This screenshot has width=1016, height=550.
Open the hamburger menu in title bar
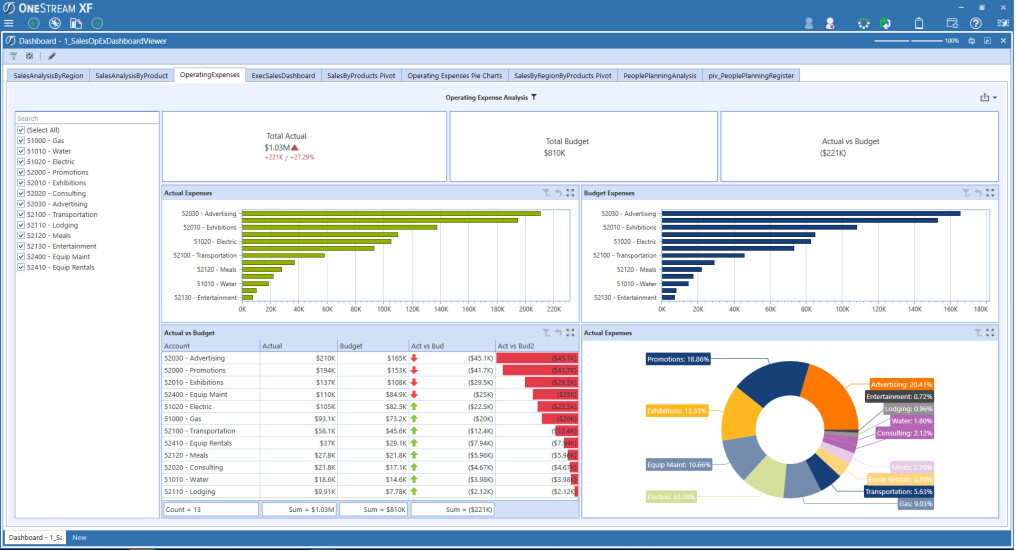click(8, 23)
